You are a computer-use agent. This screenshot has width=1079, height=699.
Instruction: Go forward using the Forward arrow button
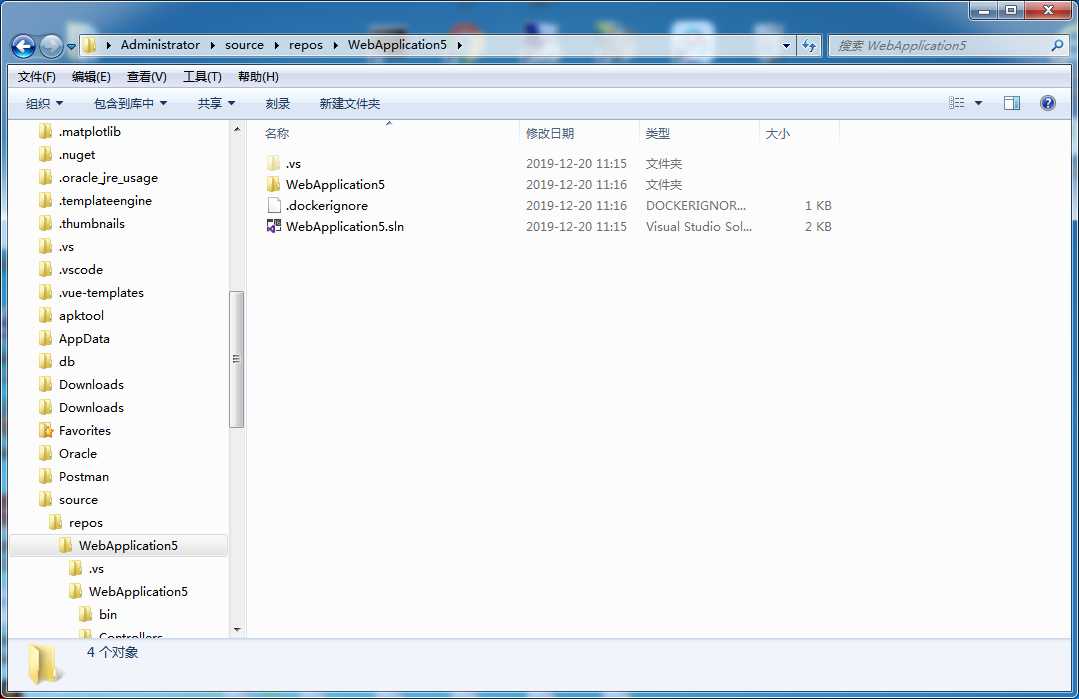tap(51, 46)
